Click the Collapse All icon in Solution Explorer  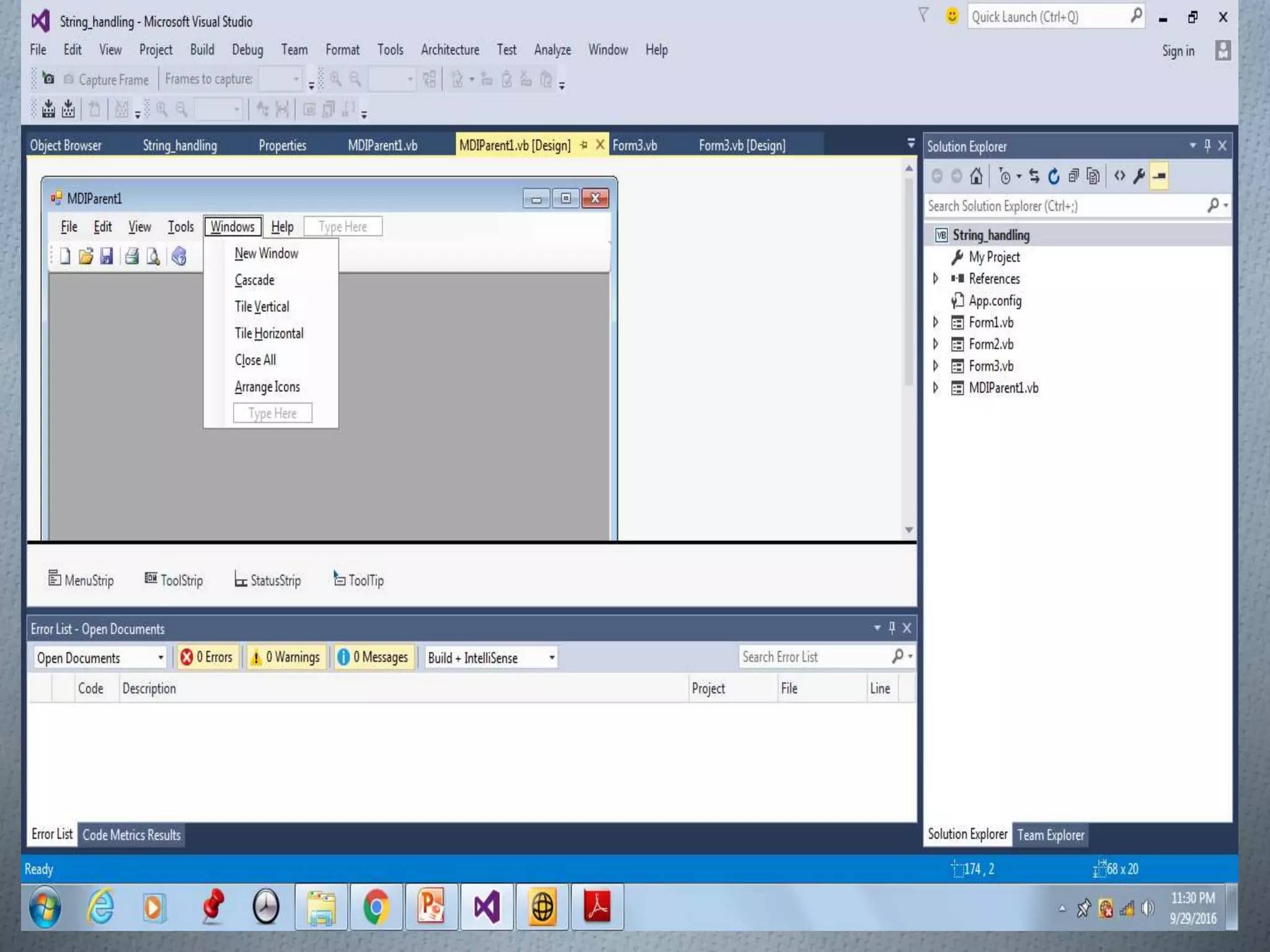pyautogui.click(x=1073, y=177)
